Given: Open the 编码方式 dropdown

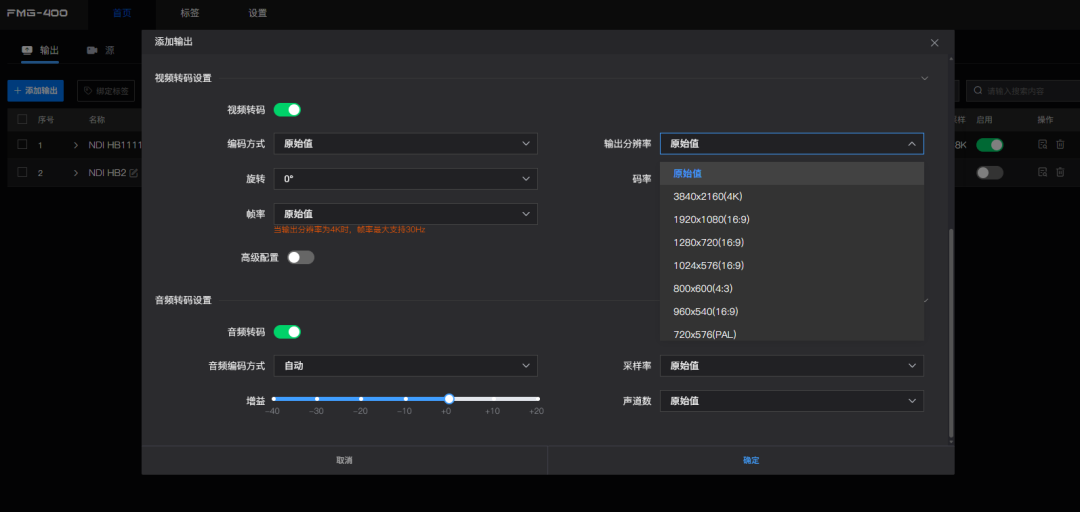Looking at the screenshot, I should (405, 144).
